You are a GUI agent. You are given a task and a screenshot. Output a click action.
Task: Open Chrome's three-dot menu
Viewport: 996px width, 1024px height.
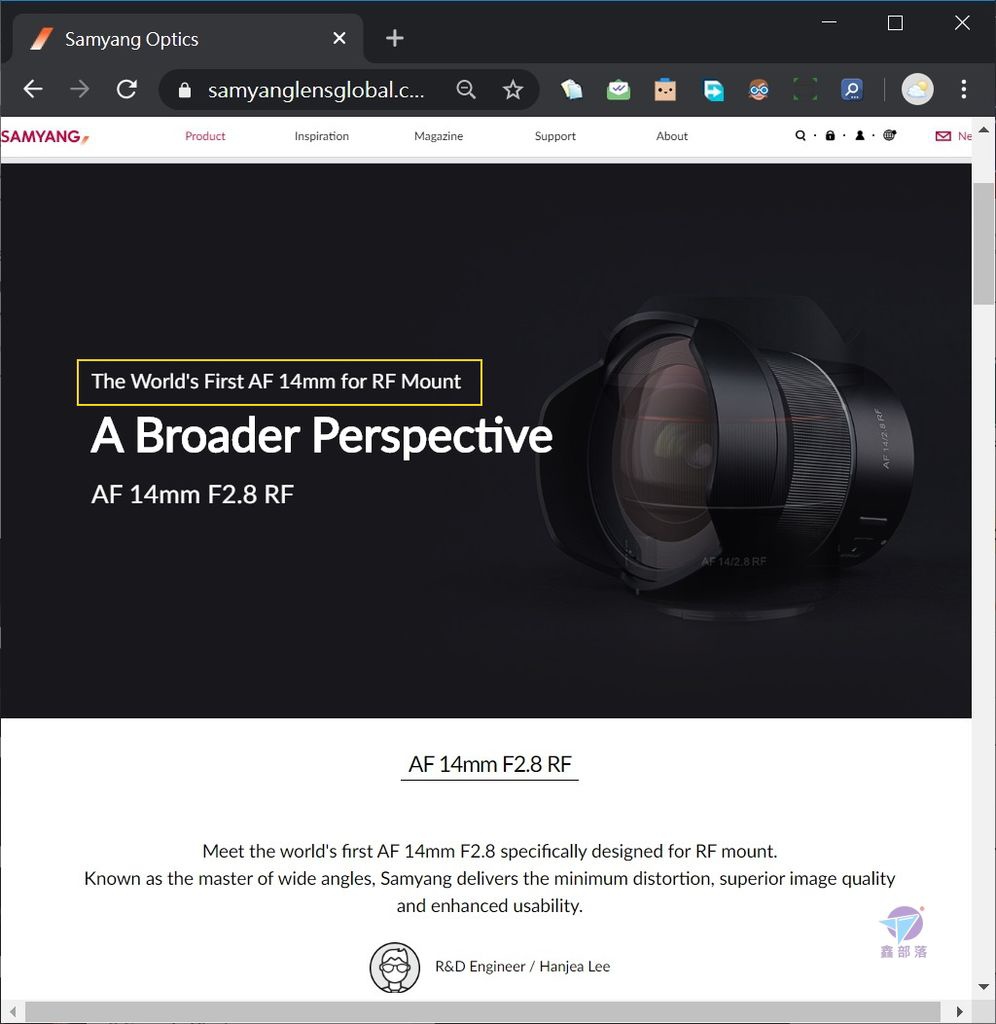tap(963, 89)
